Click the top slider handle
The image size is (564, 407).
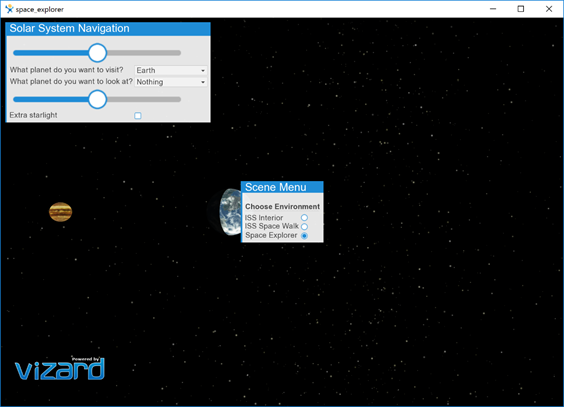coord(97,53)
